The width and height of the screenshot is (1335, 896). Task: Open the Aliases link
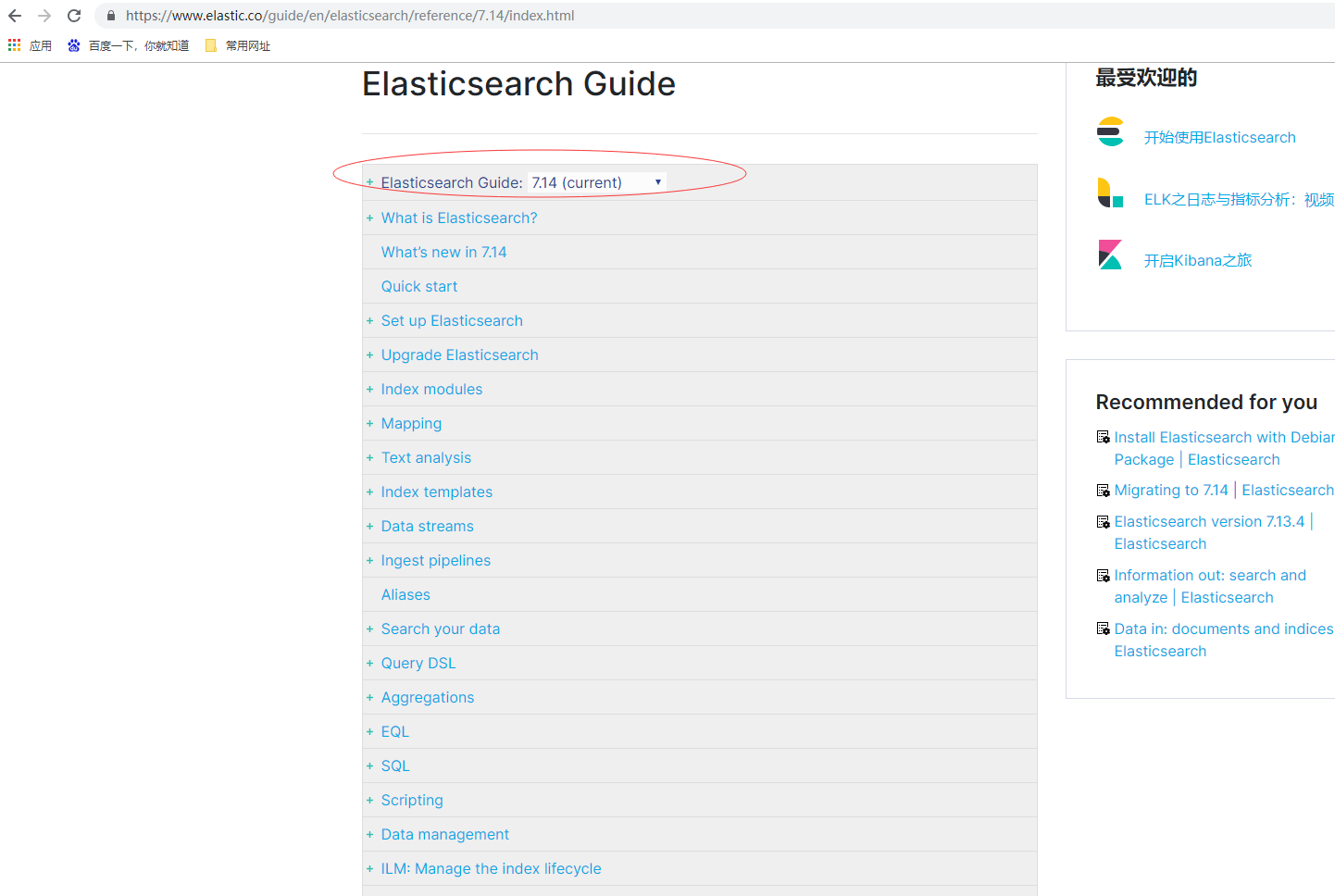click(x=405, y=594)
